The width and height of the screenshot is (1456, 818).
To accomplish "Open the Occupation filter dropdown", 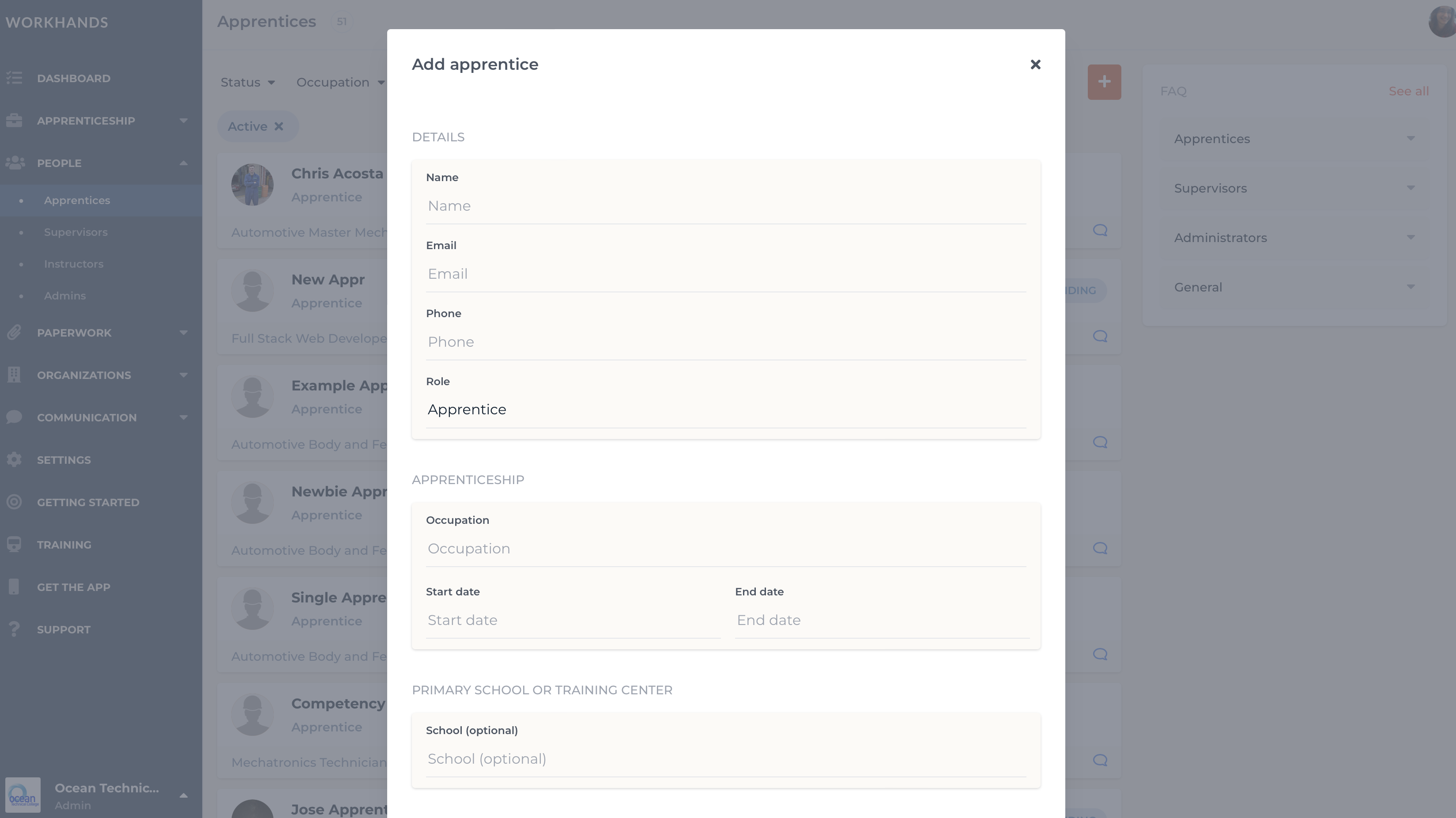I will (x=339, y=82).
